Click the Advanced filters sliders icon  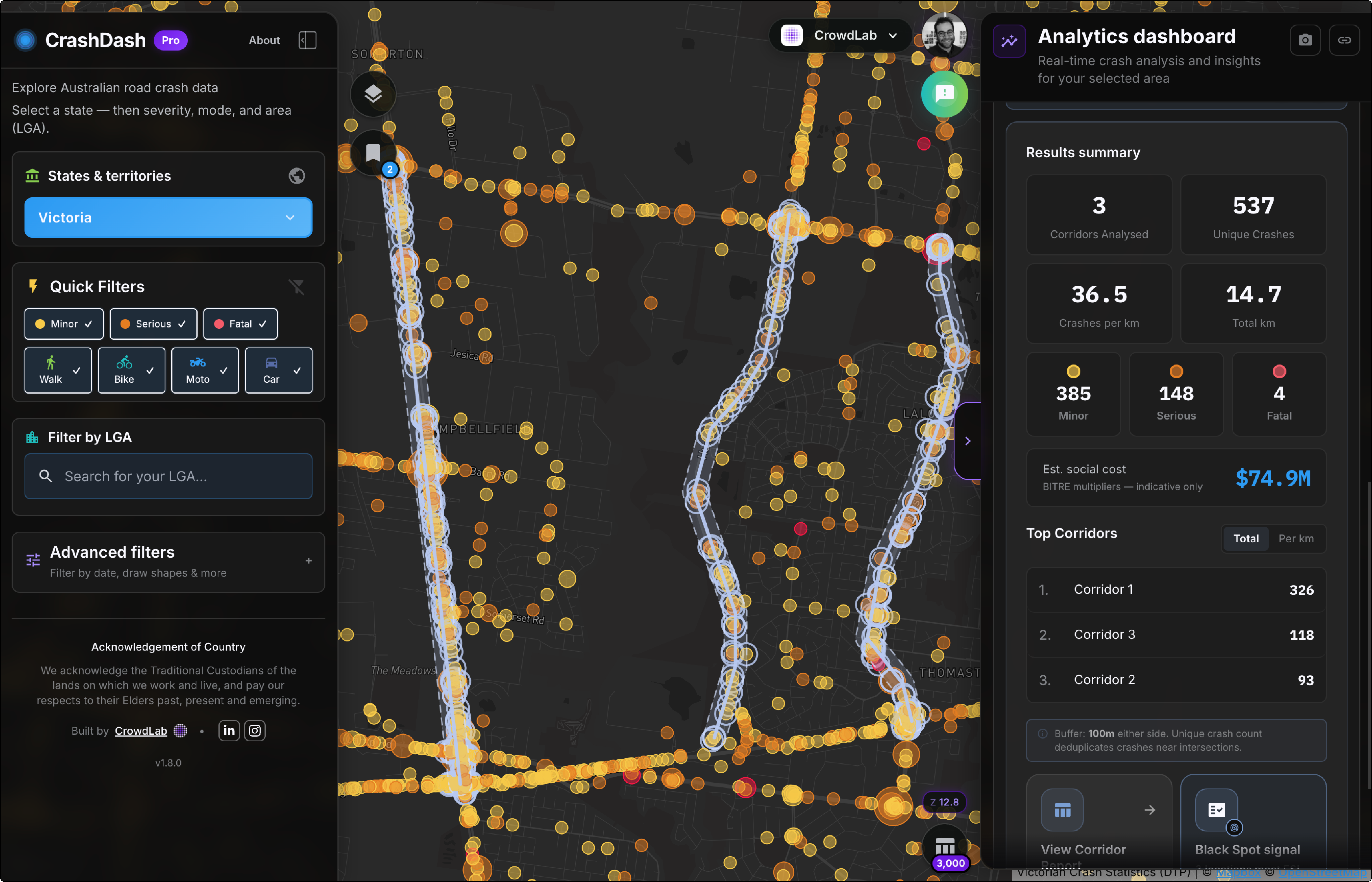(33, 560)
